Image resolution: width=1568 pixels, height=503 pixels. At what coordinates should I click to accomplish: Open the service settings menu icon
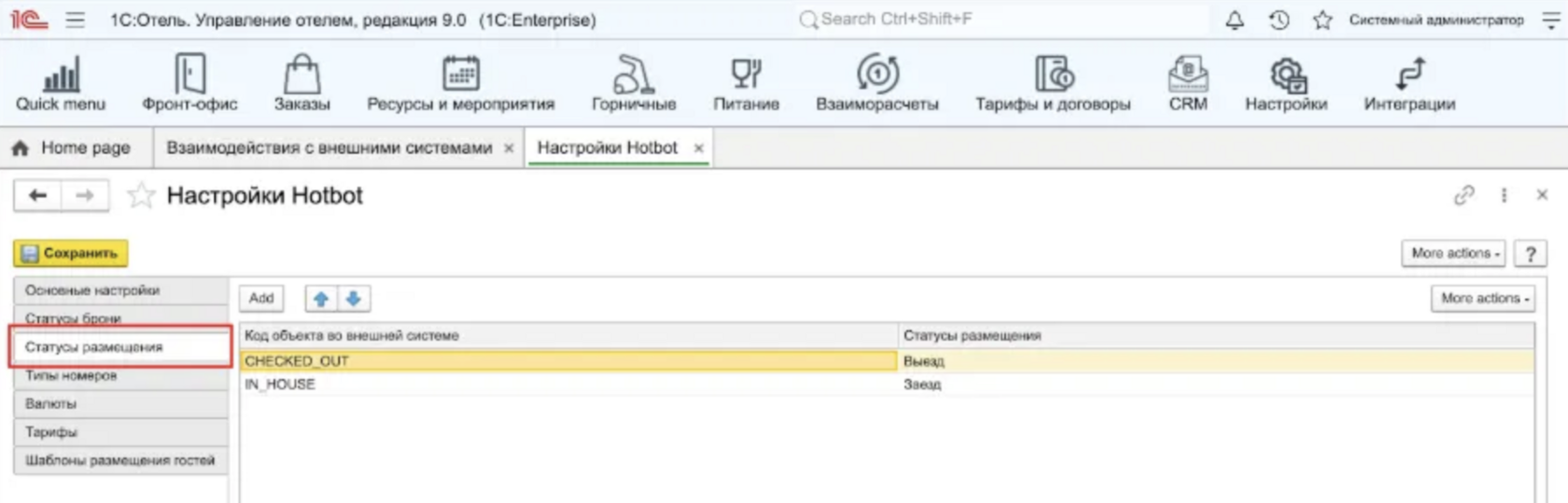pyautogui.click(x=1550, y=20)
